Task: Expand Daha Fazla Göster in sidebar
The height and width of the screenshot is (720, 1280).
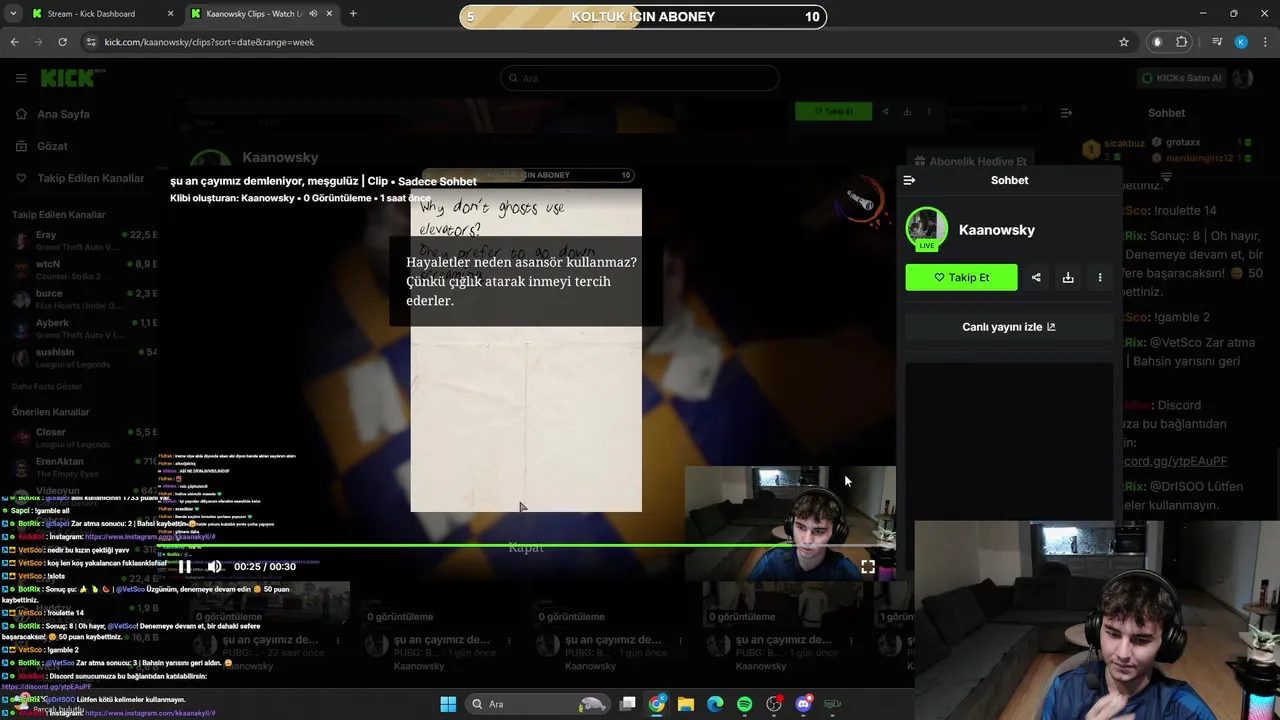Action: coord(47,386)
